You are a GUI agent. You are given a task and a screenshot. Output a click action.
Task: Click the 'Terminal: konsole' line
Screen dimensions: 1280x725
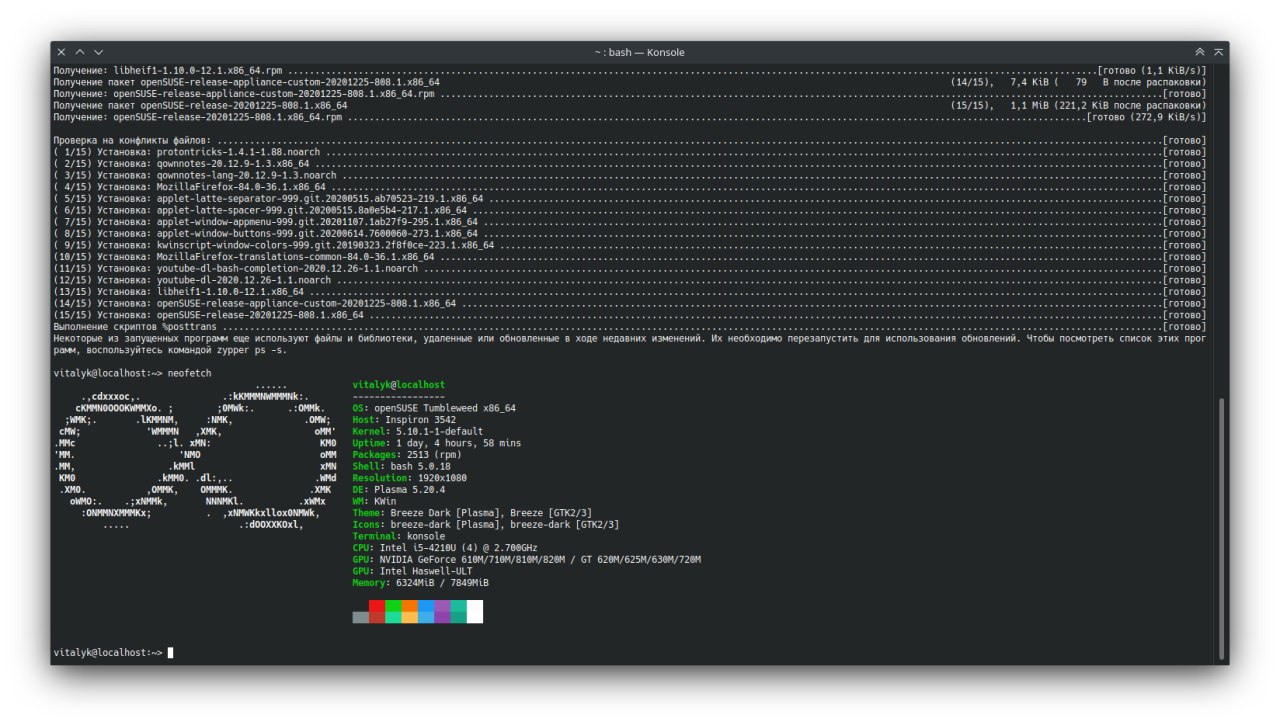pos(399,536)
